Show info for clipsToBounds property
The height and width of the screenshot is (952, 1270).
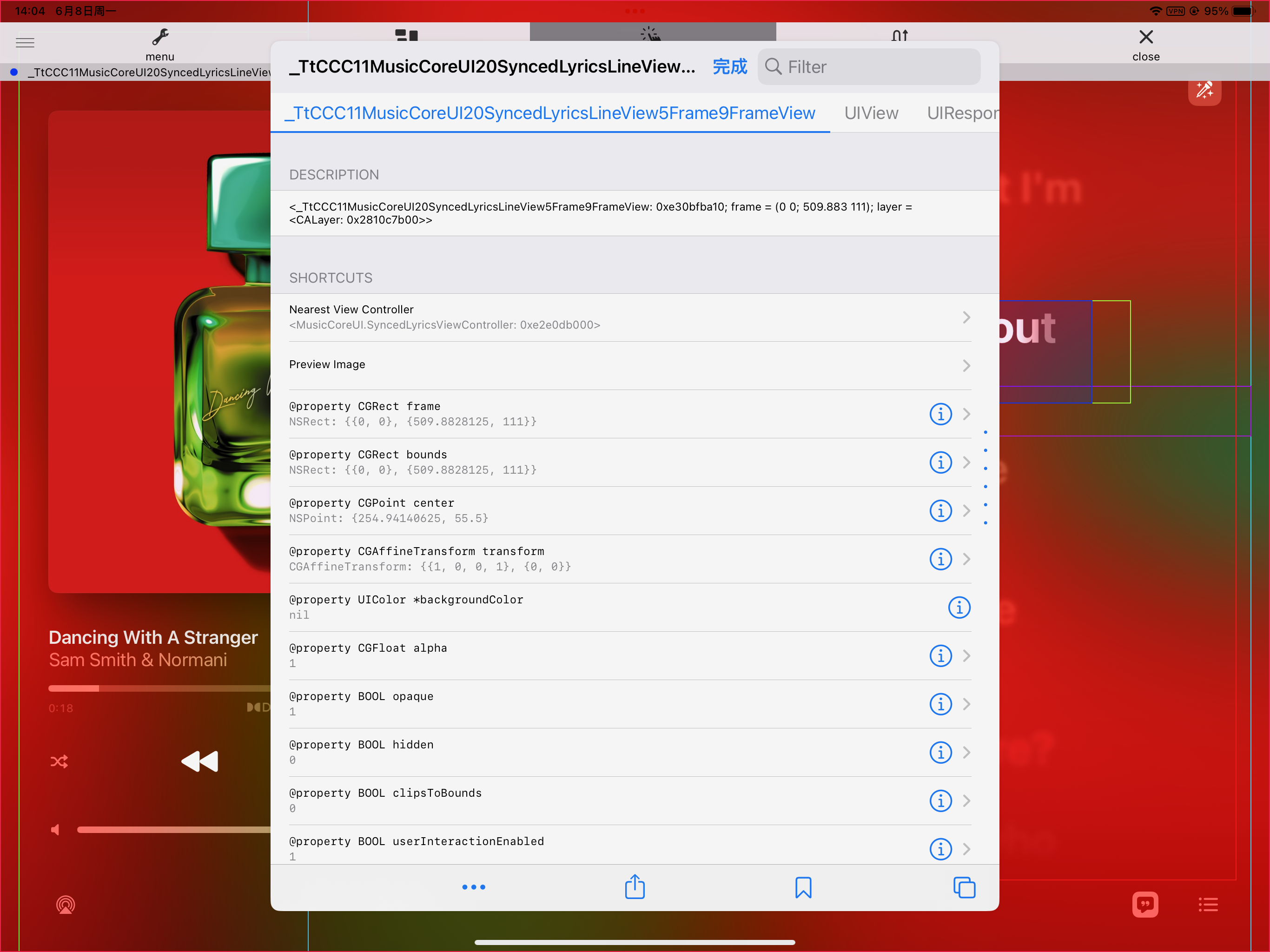[940, 800]
